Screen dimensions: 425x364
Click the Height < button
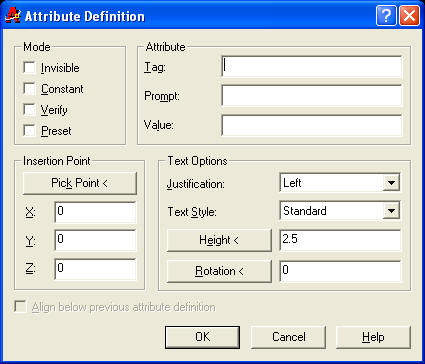(219, 240)
